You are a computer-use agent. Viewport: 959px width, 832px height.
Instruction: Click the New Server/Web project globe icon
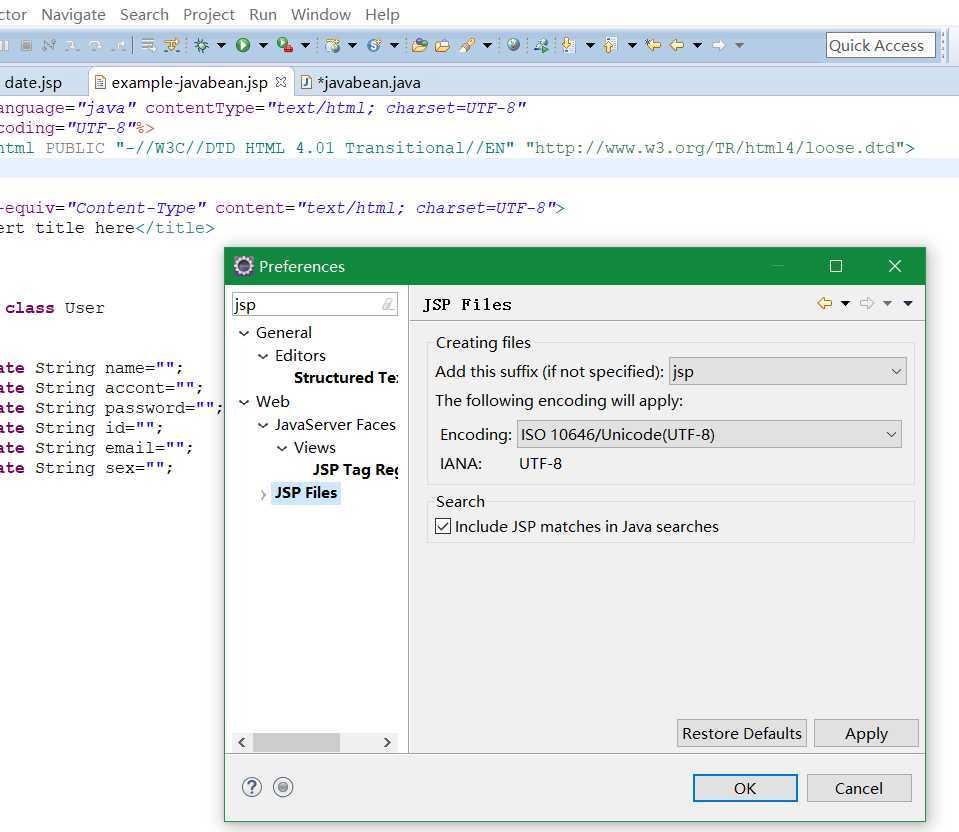pos(332,45)
